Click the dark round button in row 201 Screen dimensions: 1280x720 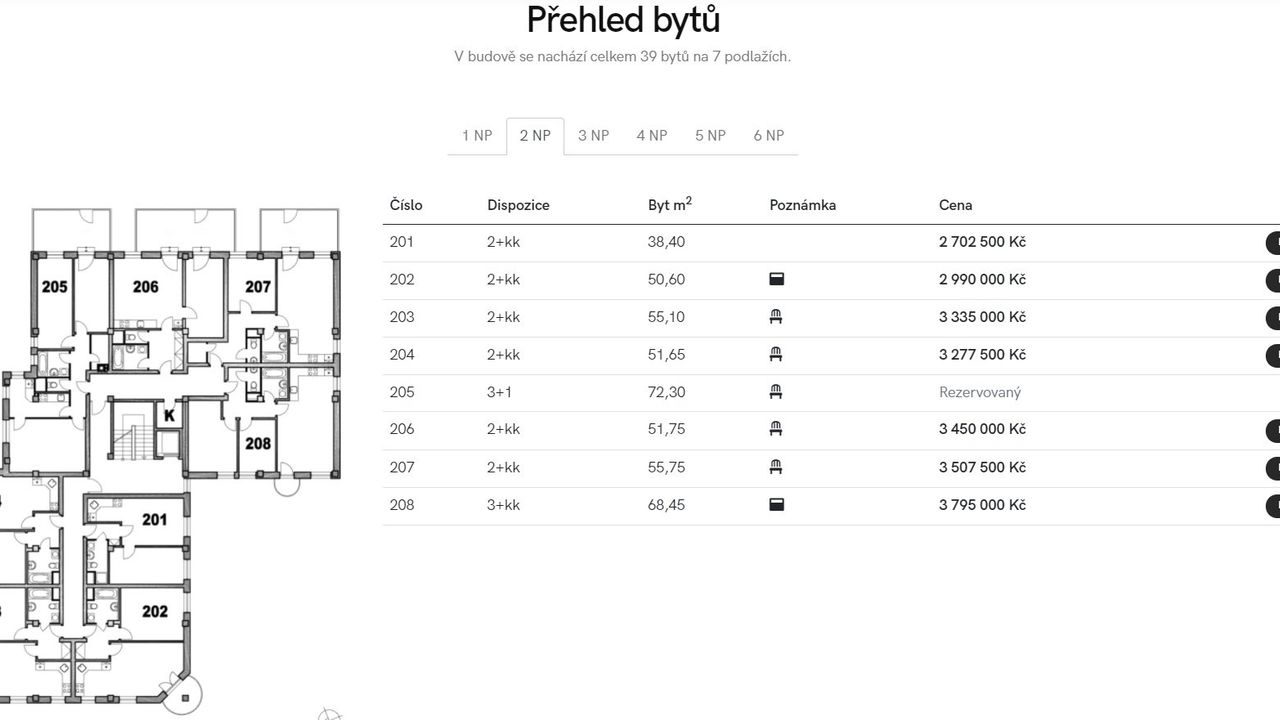click(1273, 243)
